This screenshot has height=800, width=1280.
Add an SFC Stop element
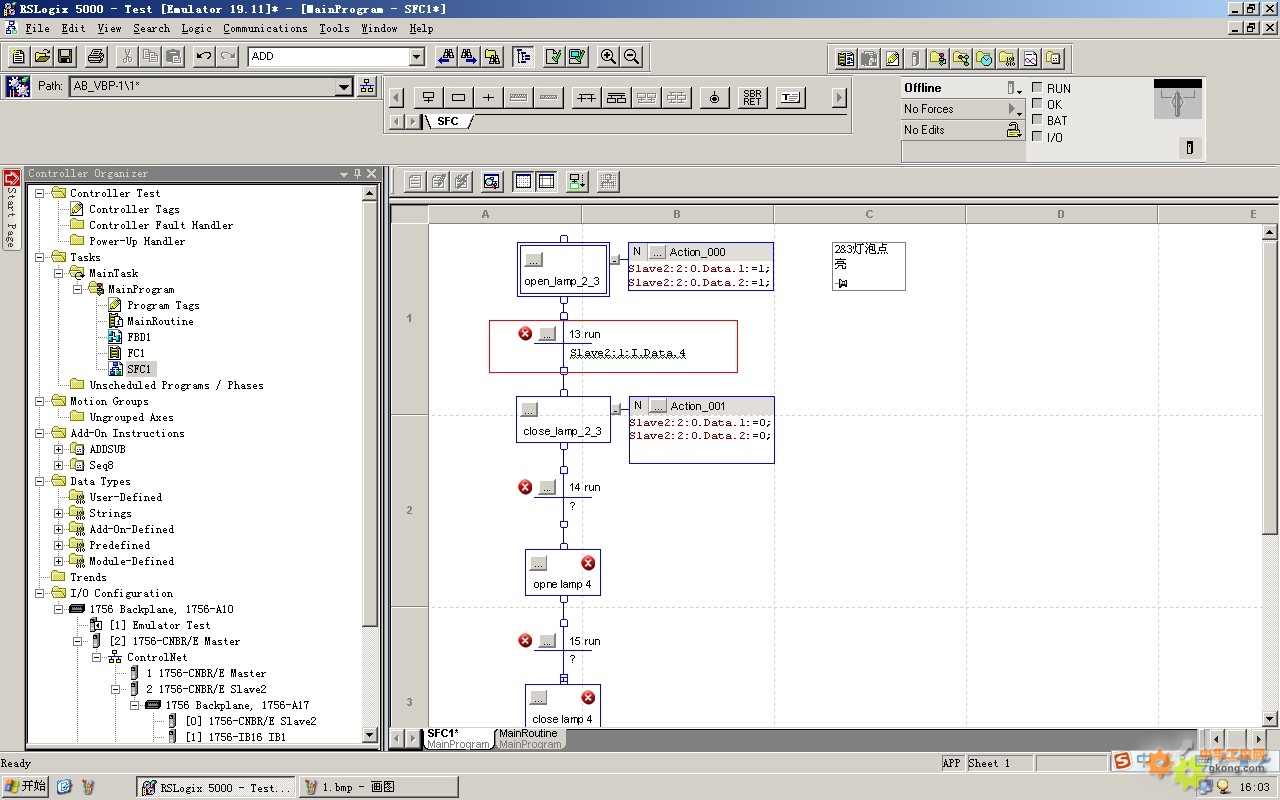point(714,97)
